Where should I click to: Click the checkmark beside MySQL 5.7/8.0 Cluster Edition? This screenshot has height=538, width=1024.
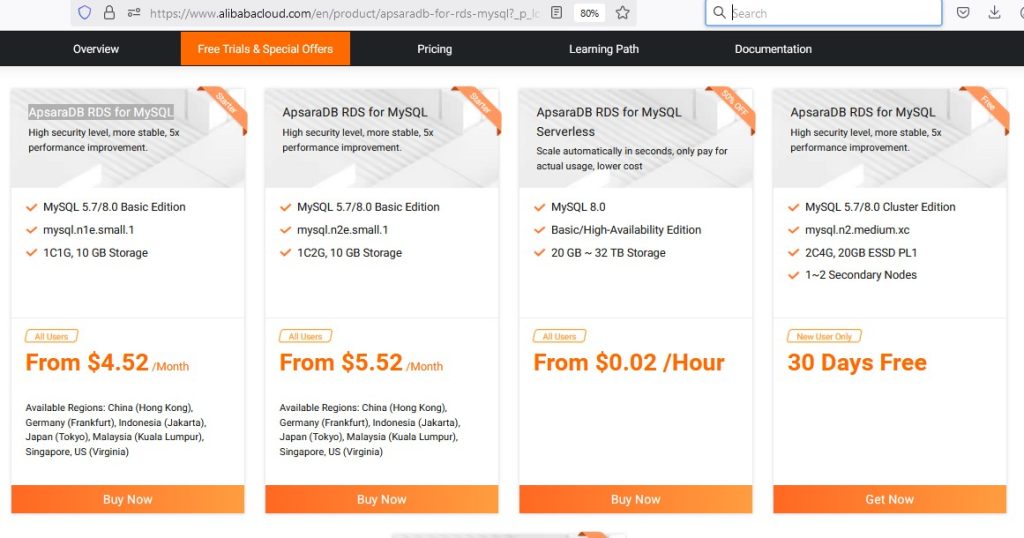793,207
